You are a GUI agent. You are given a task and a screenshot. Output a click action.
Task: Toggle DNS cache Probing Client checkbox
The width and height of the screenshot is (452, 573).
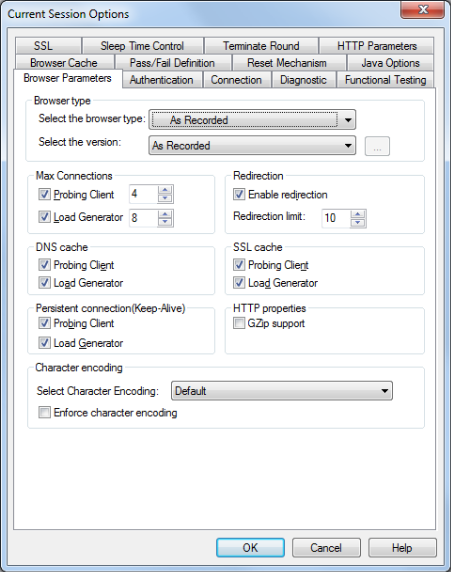click(44, 265)
